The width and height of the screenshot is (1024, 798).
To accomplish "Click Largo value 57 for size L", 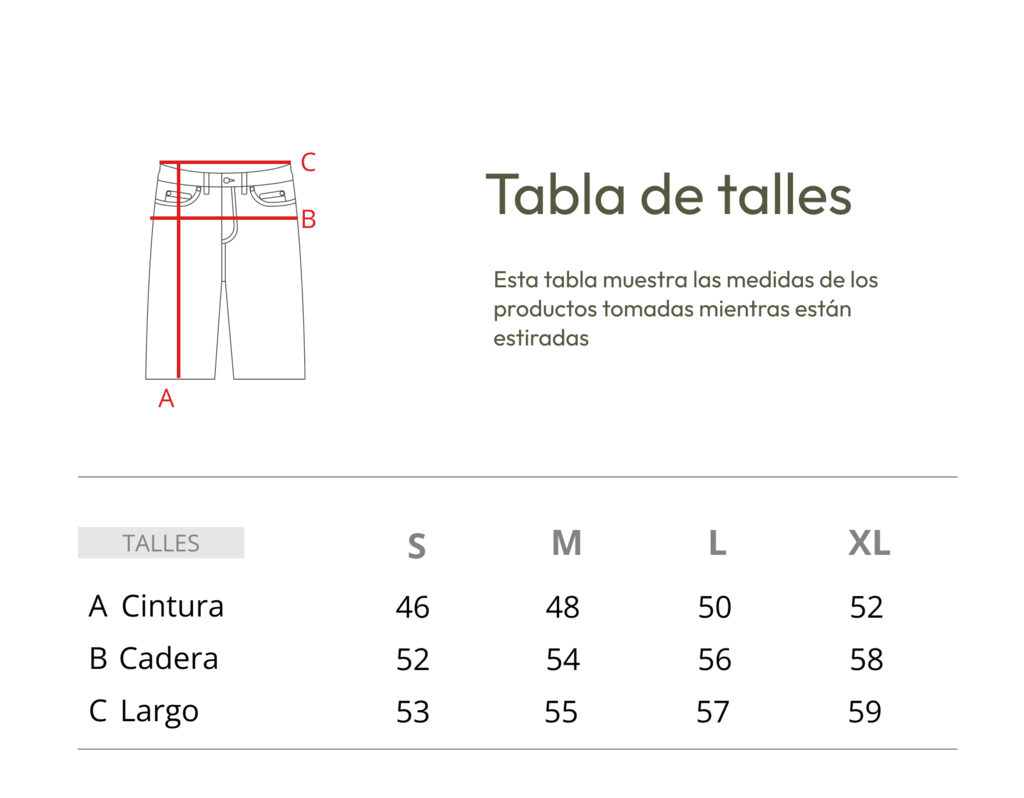I will [713, 712].
